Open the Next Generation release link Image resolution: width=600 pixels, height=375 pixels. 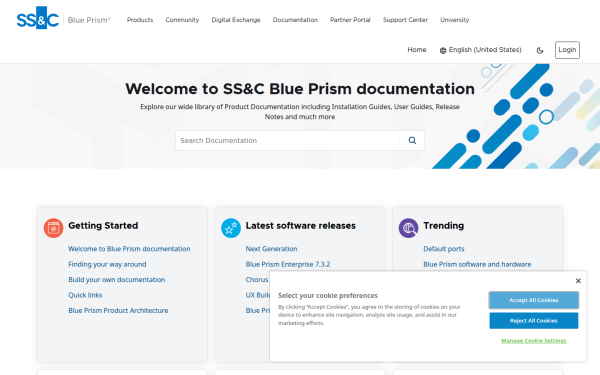(271, 249)
